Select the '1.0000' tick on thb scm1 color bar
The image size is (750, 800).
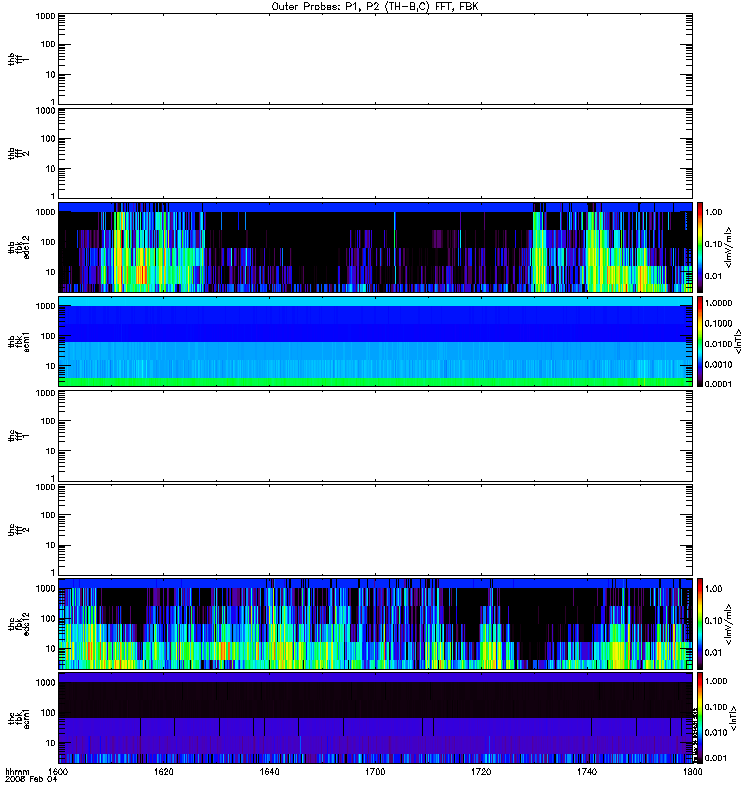[718, 303]
